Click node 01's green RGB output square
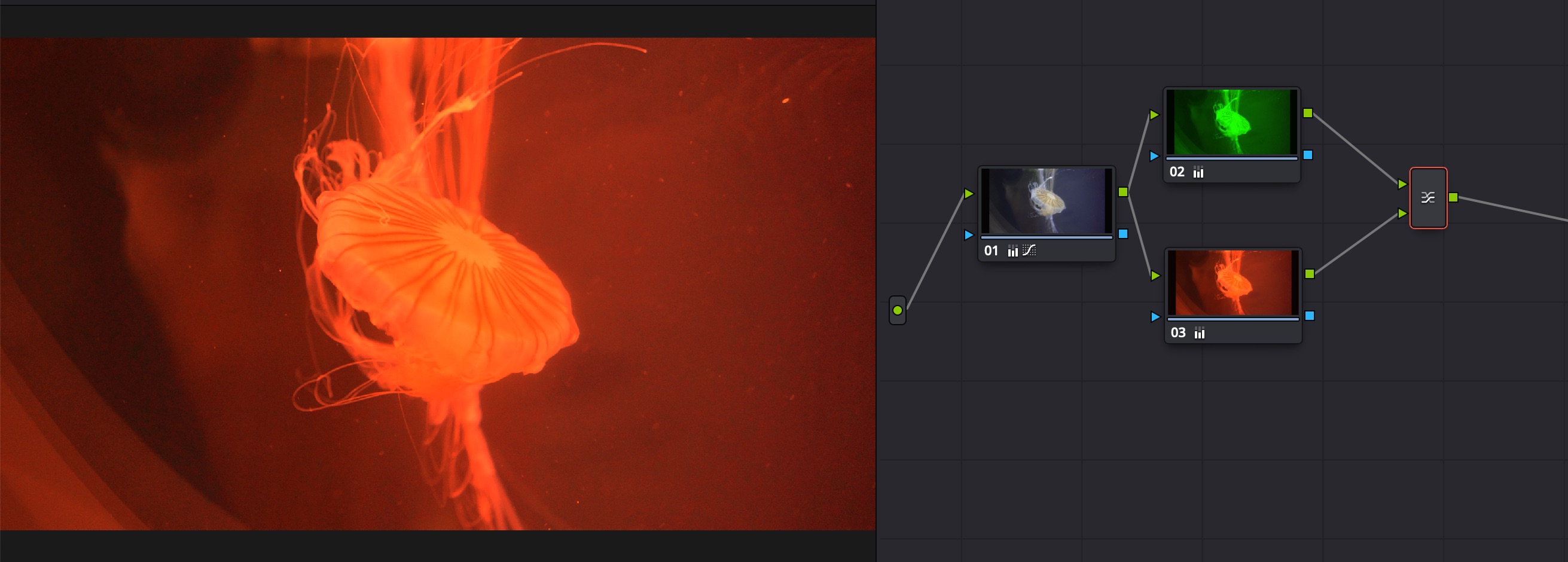This screenshot has height=562, width=1568. [1123, 192]
